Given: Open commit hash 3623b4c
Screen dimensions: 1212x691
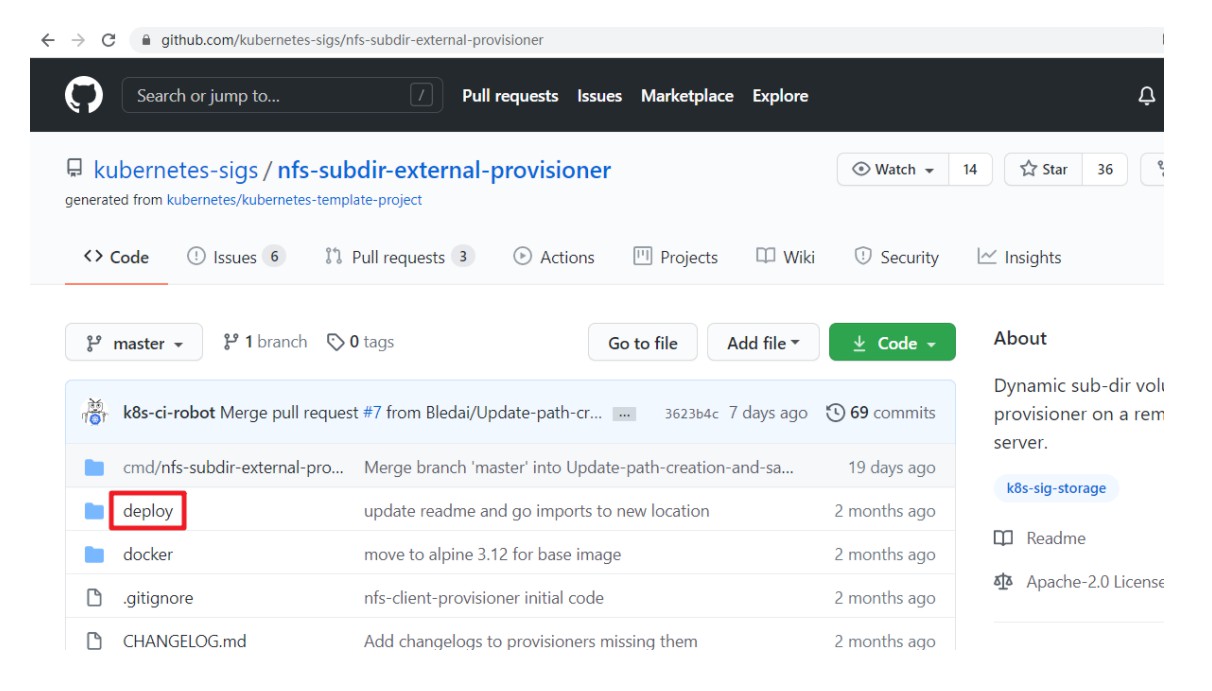Looking at the screenshot, I should [691, 414].
